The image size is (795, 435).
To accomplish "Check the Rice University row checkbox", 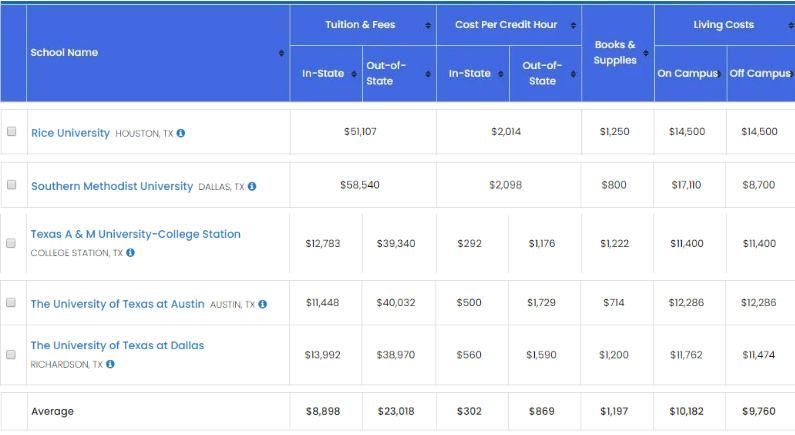I will pos(12,131).
